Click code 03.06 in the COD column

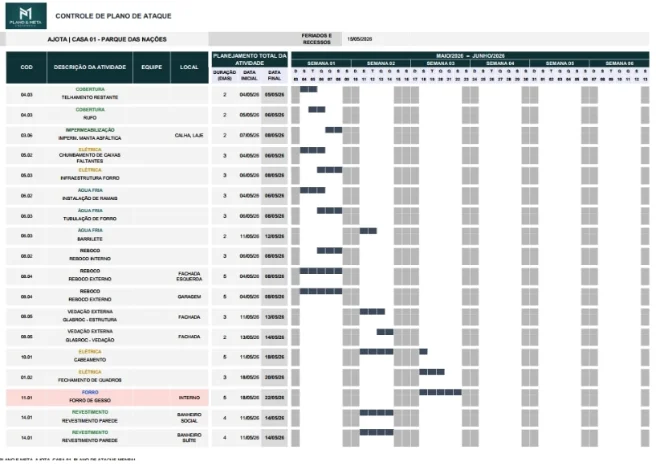tap(26, 135)
